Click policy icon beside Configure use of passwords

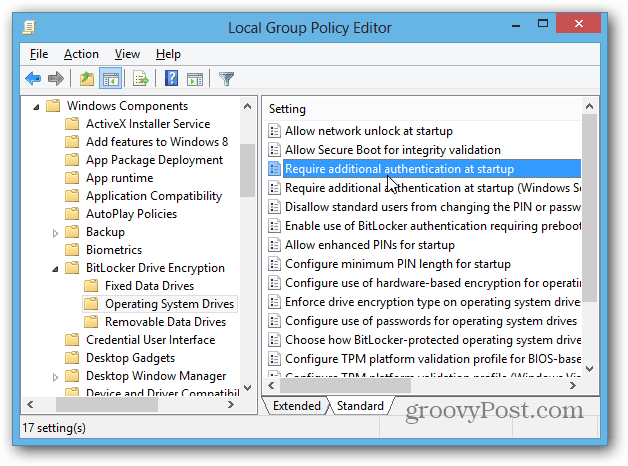[274, 321]
